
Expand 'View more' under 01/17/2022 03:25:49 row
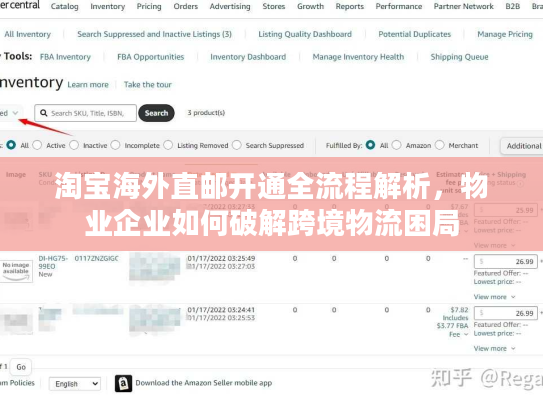pyautogui.click(x=494, y=297)
